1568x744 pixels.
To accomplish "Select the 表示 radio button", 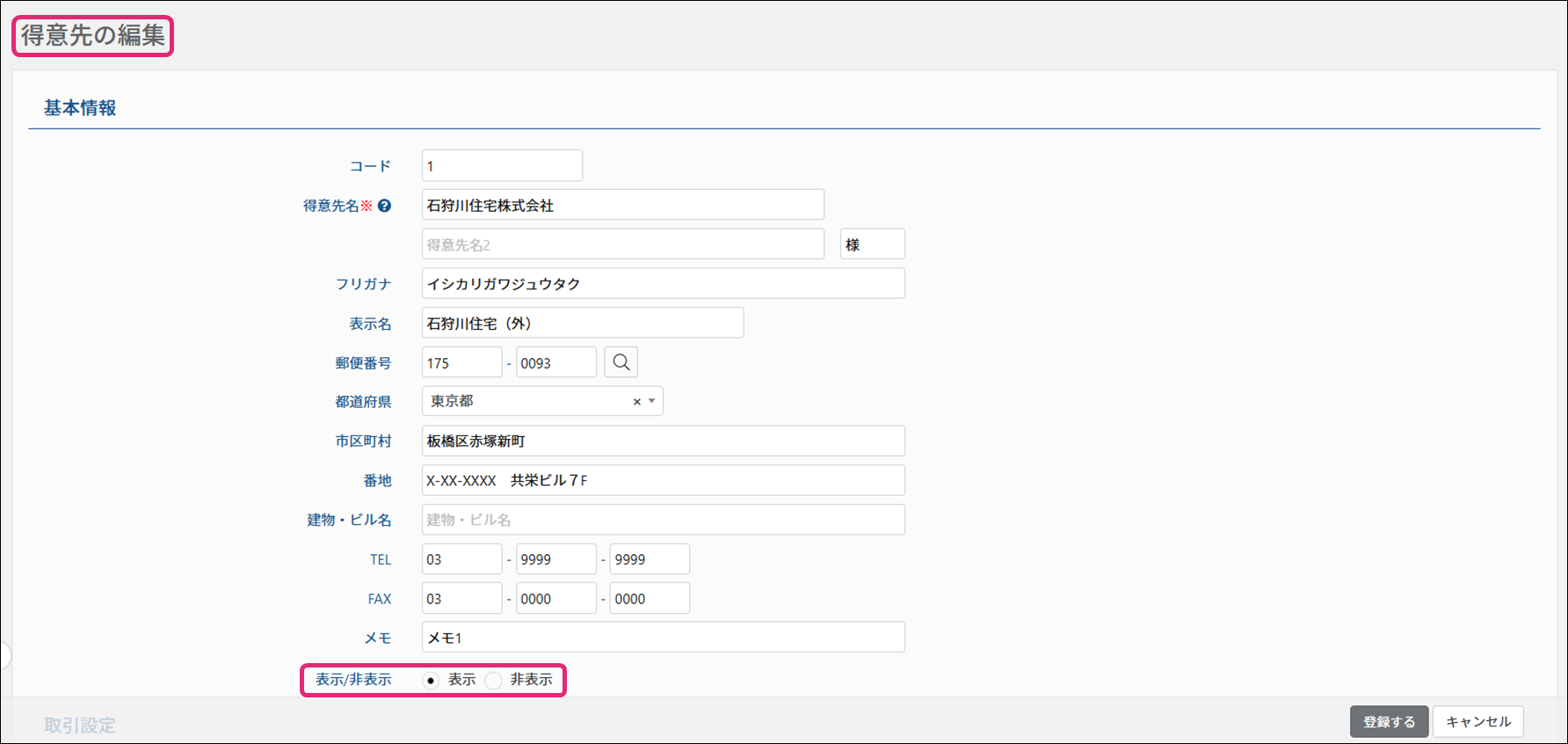I will point(431,681).
